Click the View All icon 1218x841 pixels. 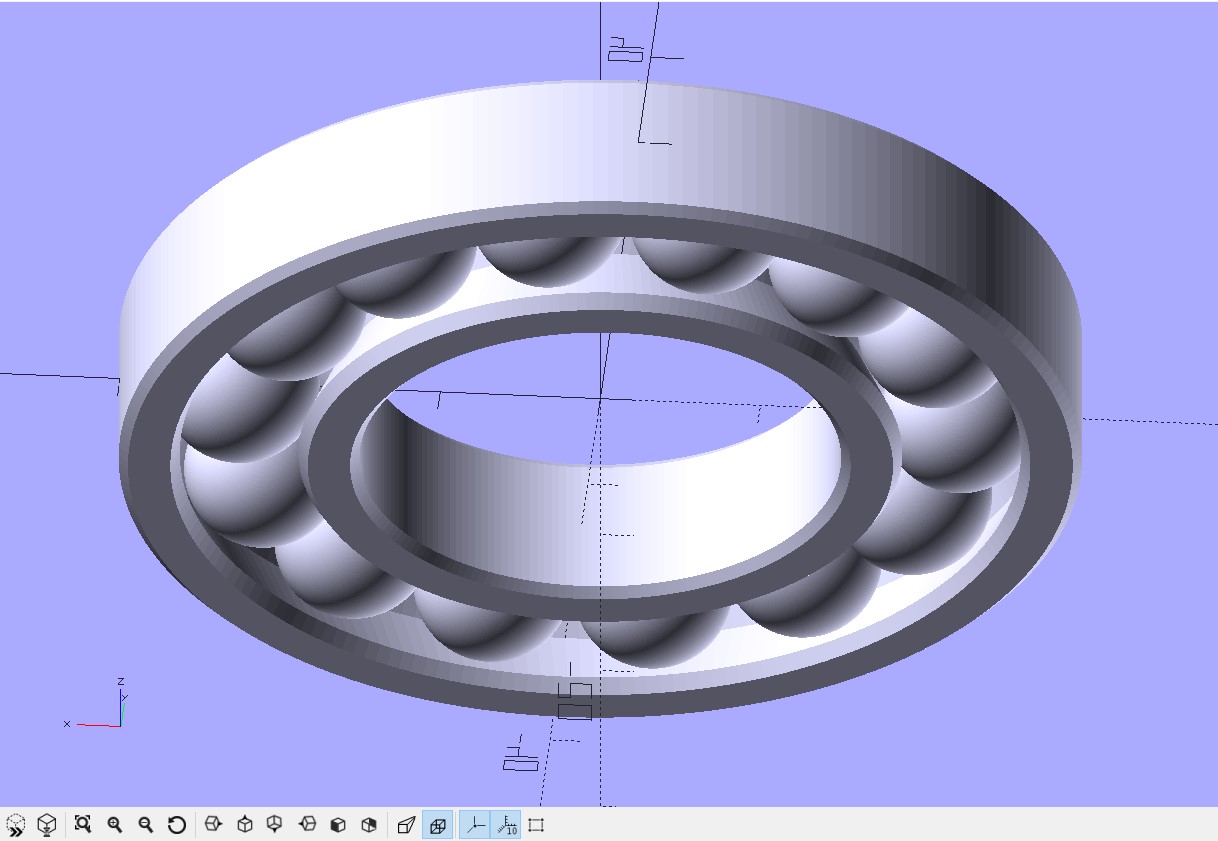[x=83, y=825]
